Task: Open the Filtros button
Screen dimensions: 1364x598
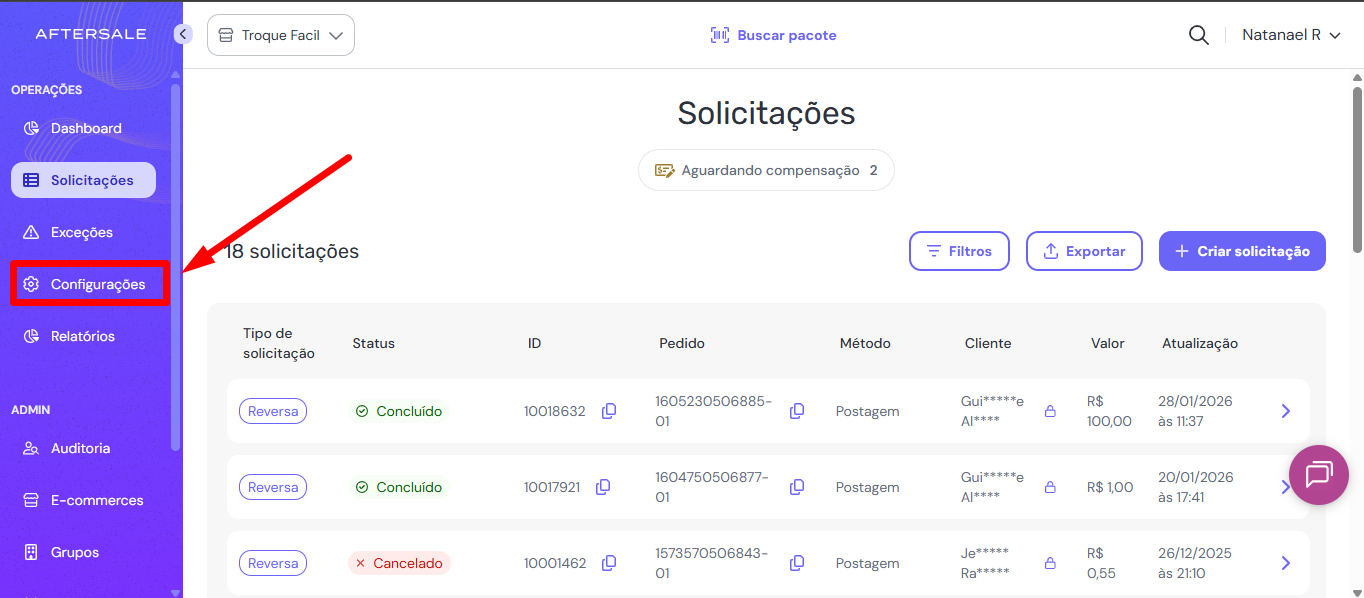Action: click(959, 251)
